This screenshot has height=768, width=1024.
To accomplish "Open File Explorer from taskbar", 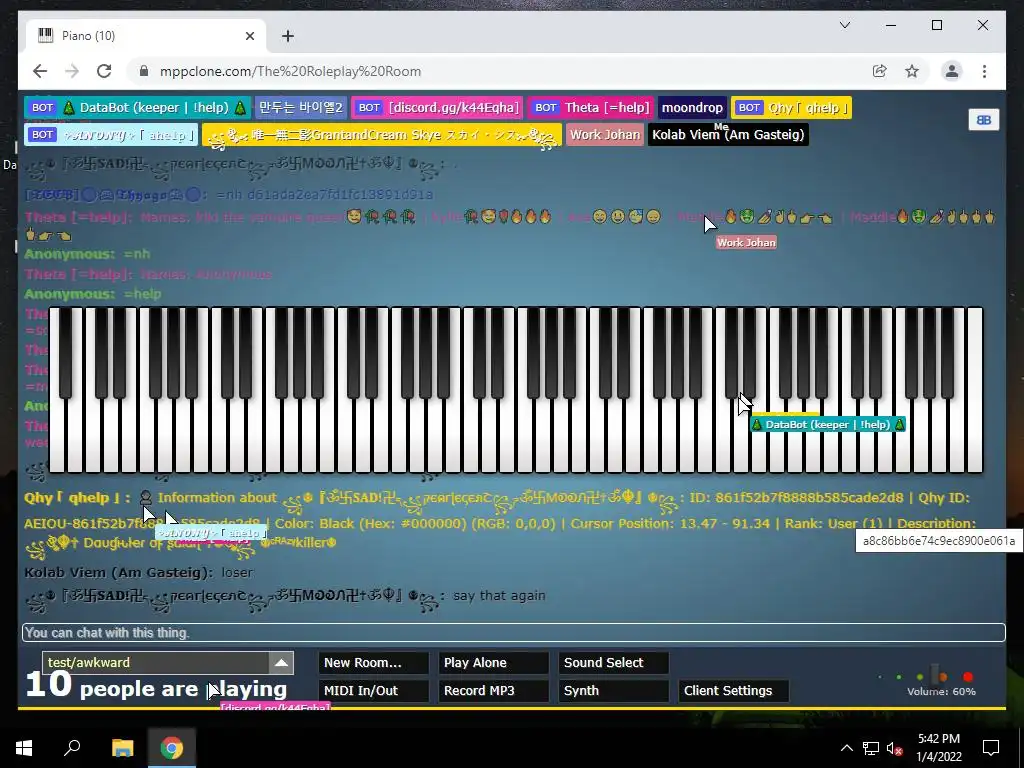I will coord(122,748).
